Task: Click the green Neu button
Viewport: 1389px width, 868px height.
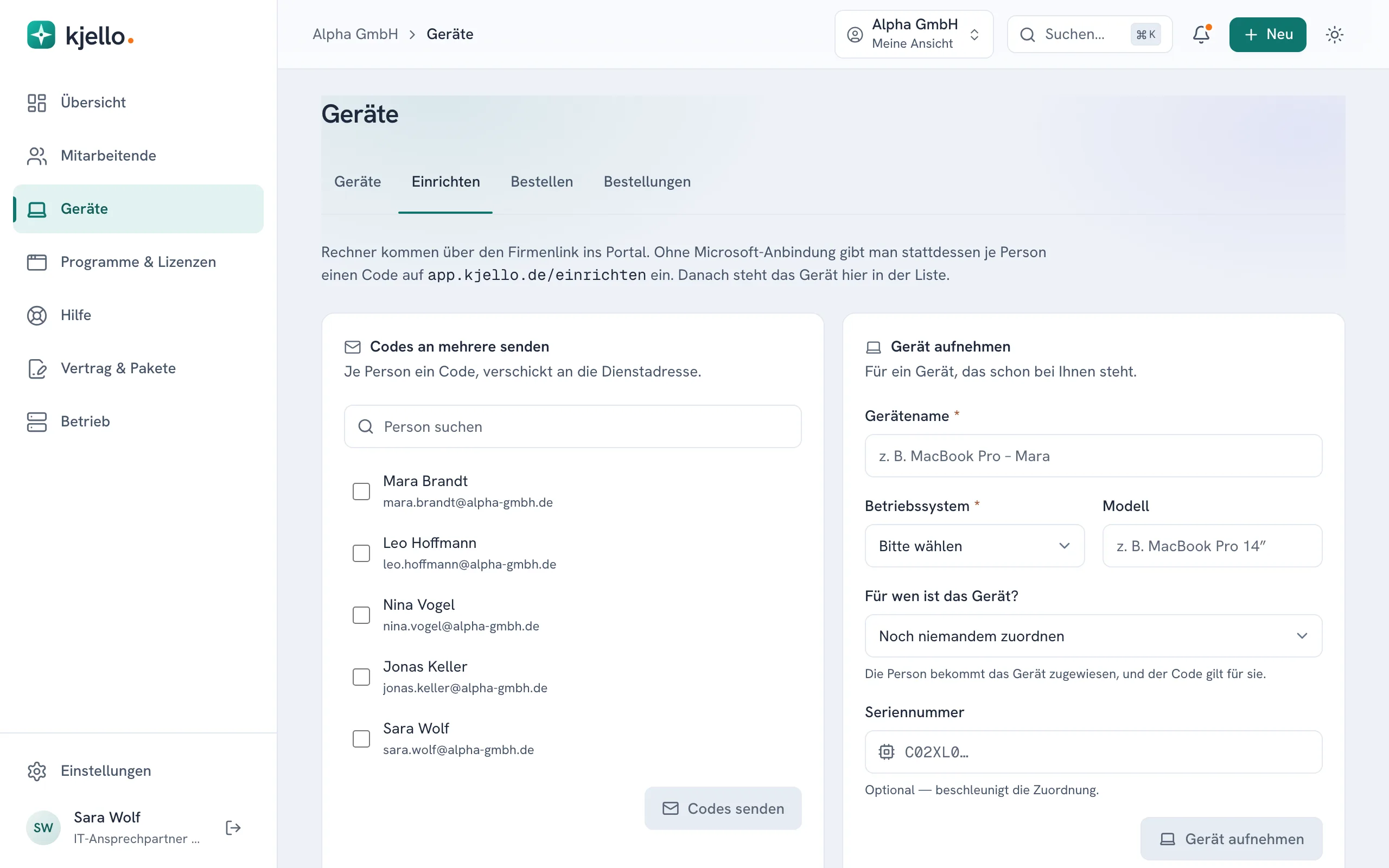Action: [1267, 34]
